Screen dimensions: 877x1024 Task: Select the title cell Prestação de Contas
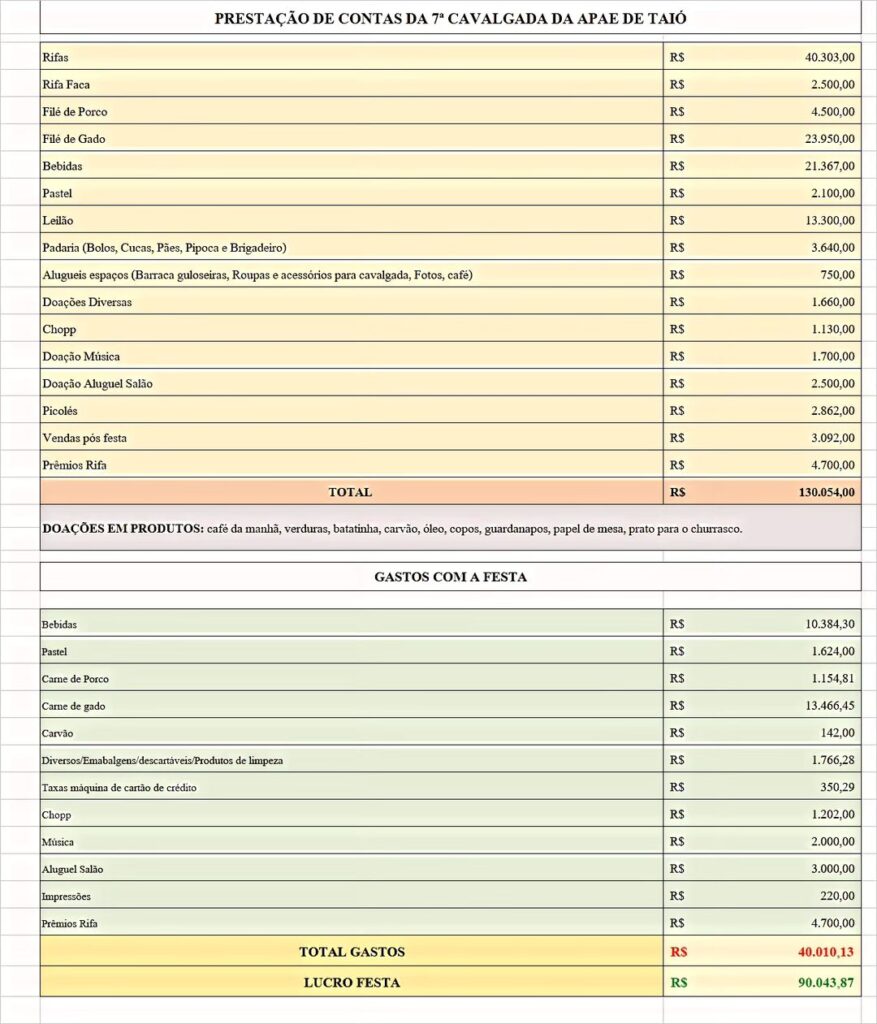[451, 18]
